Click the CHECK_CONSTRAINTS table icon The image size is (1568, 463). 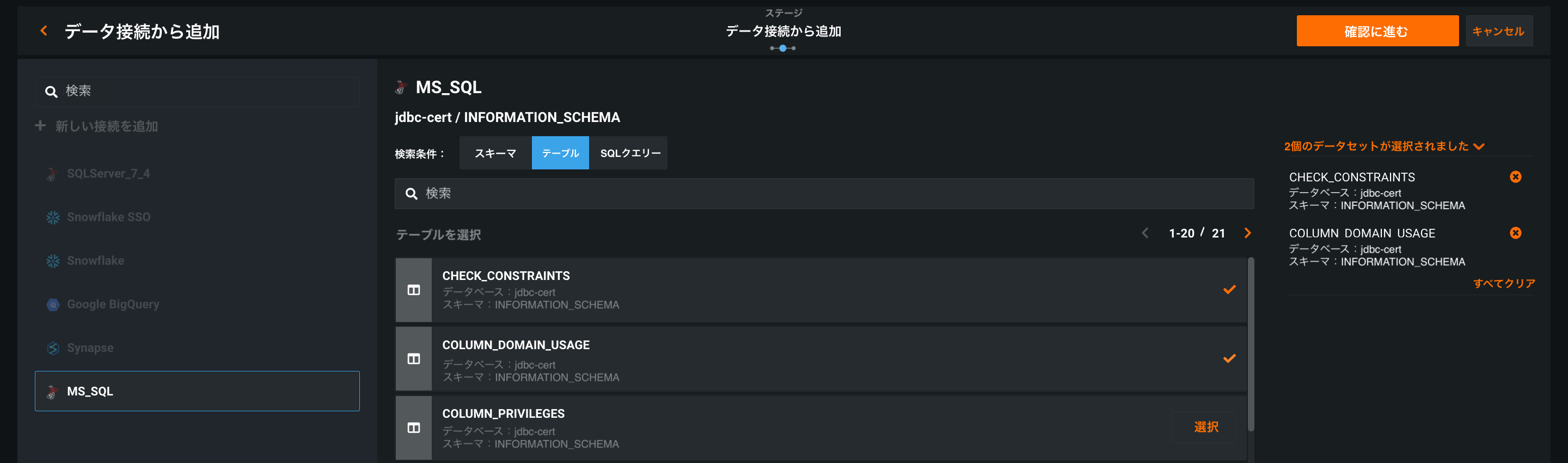pyautogui.click(x=414, y=290)
